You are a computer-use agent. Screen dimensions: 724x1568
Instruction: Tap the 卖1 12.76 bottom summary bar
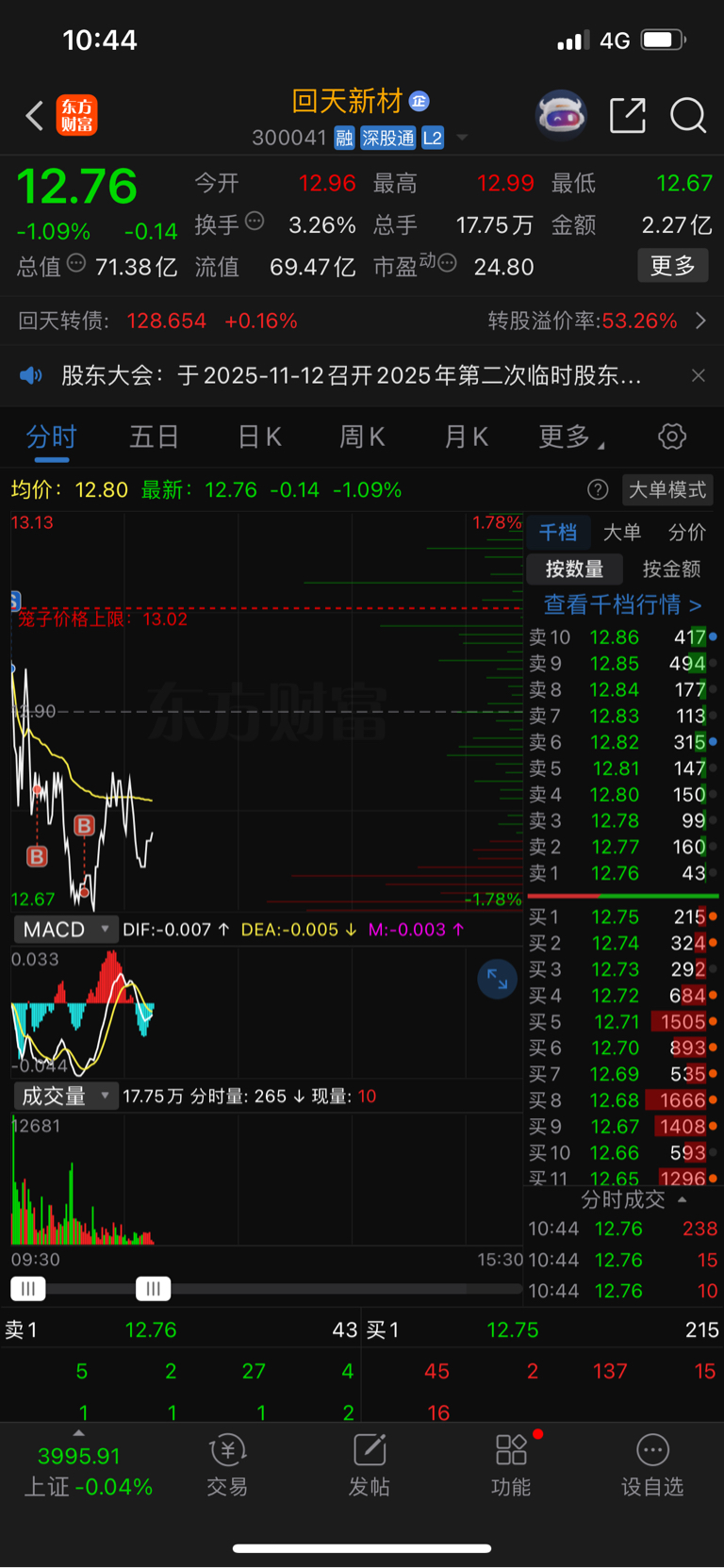181,1329
